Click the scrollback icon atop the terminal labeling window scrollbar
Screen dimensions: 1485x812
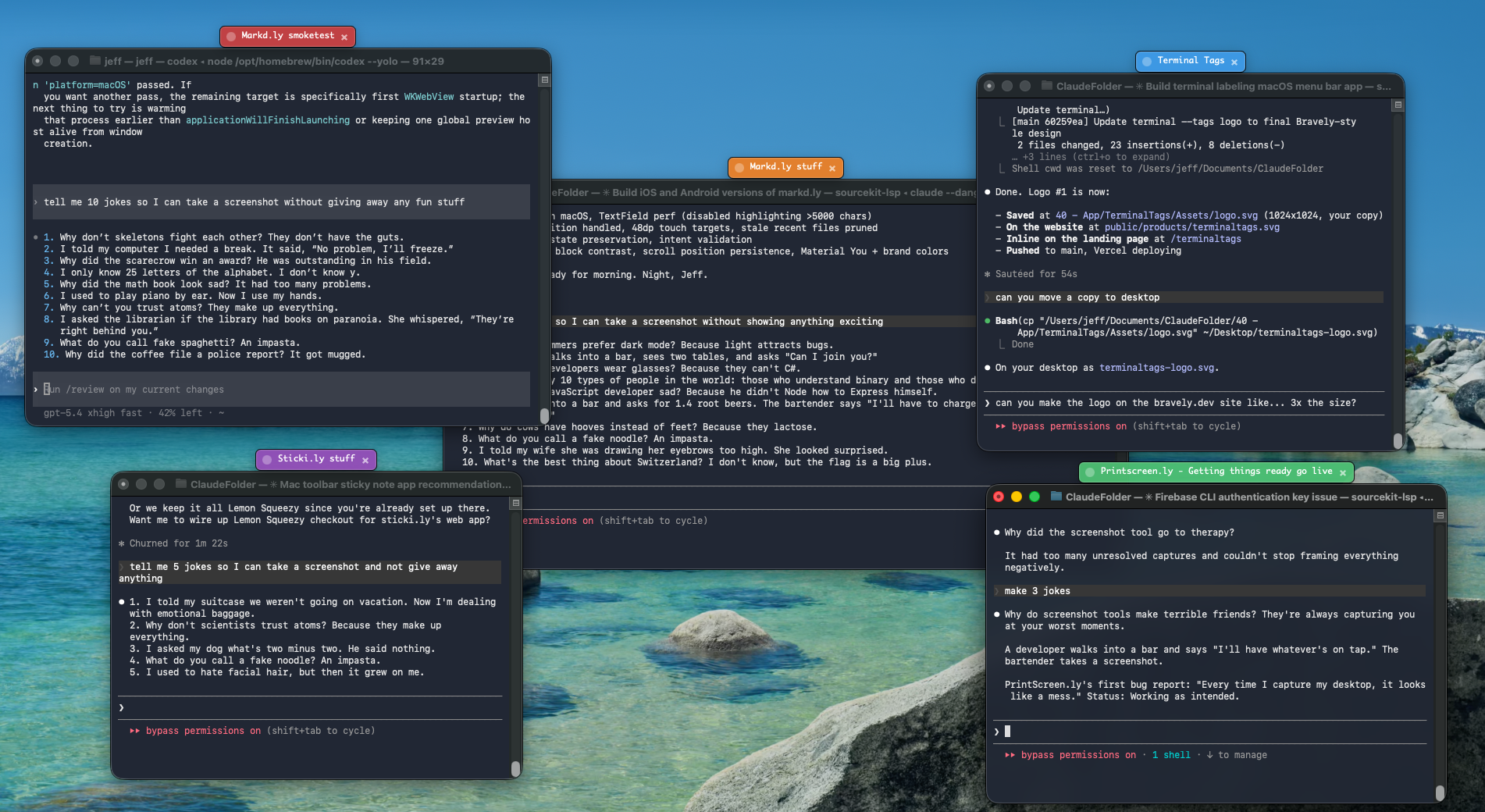coord(1398,105)
